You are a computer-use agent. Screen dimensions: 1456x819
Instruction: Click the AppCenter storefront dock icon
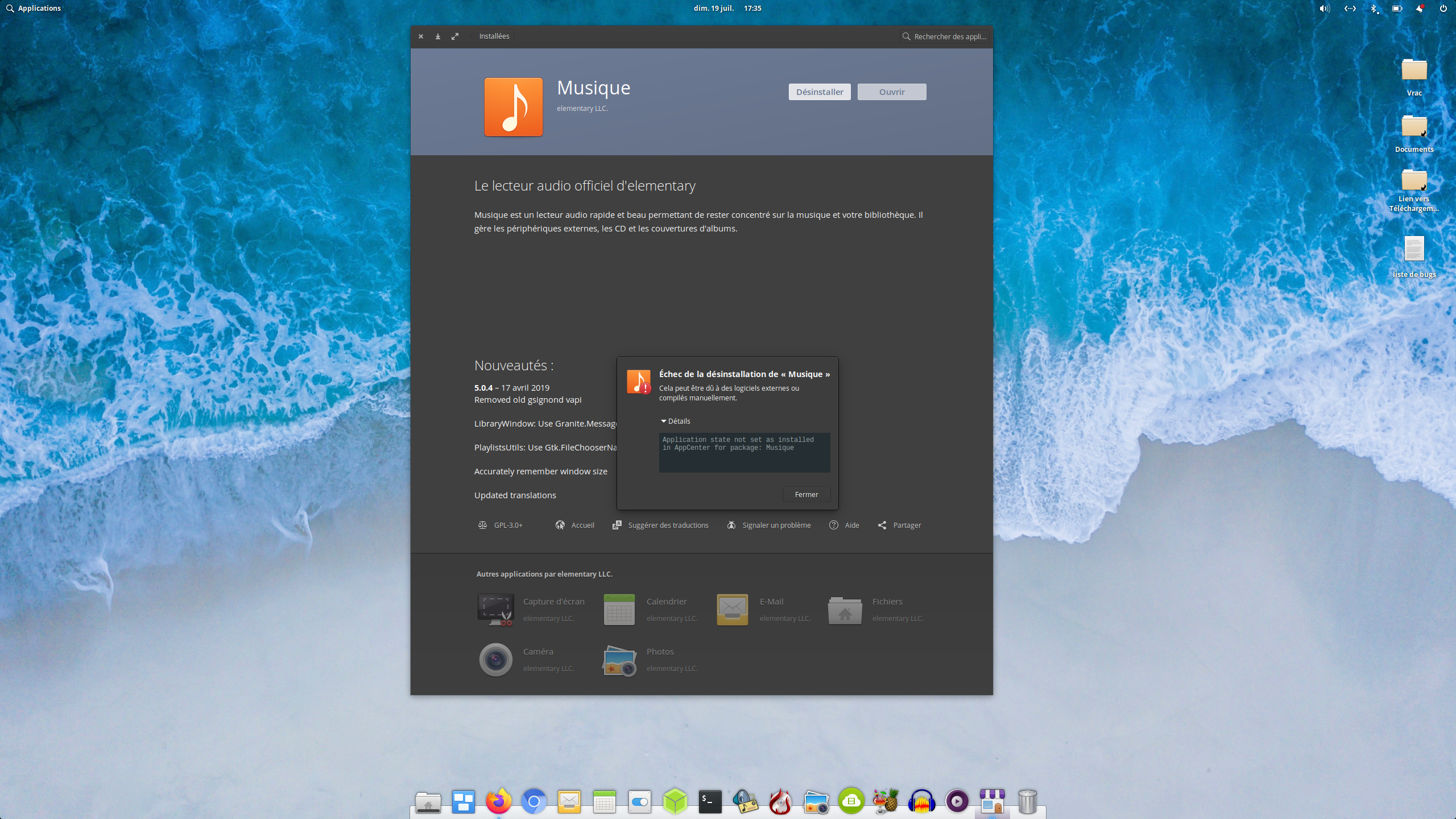click(x=992, y=801)
